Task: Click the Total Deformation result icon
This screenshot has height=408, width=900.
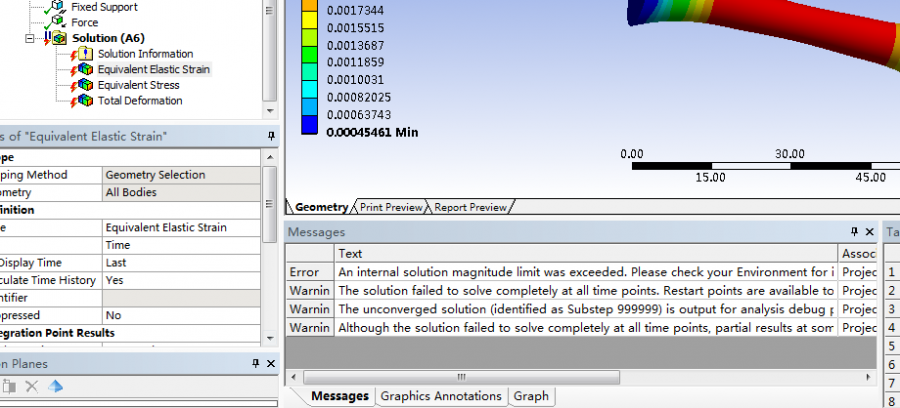Action: 85,100
